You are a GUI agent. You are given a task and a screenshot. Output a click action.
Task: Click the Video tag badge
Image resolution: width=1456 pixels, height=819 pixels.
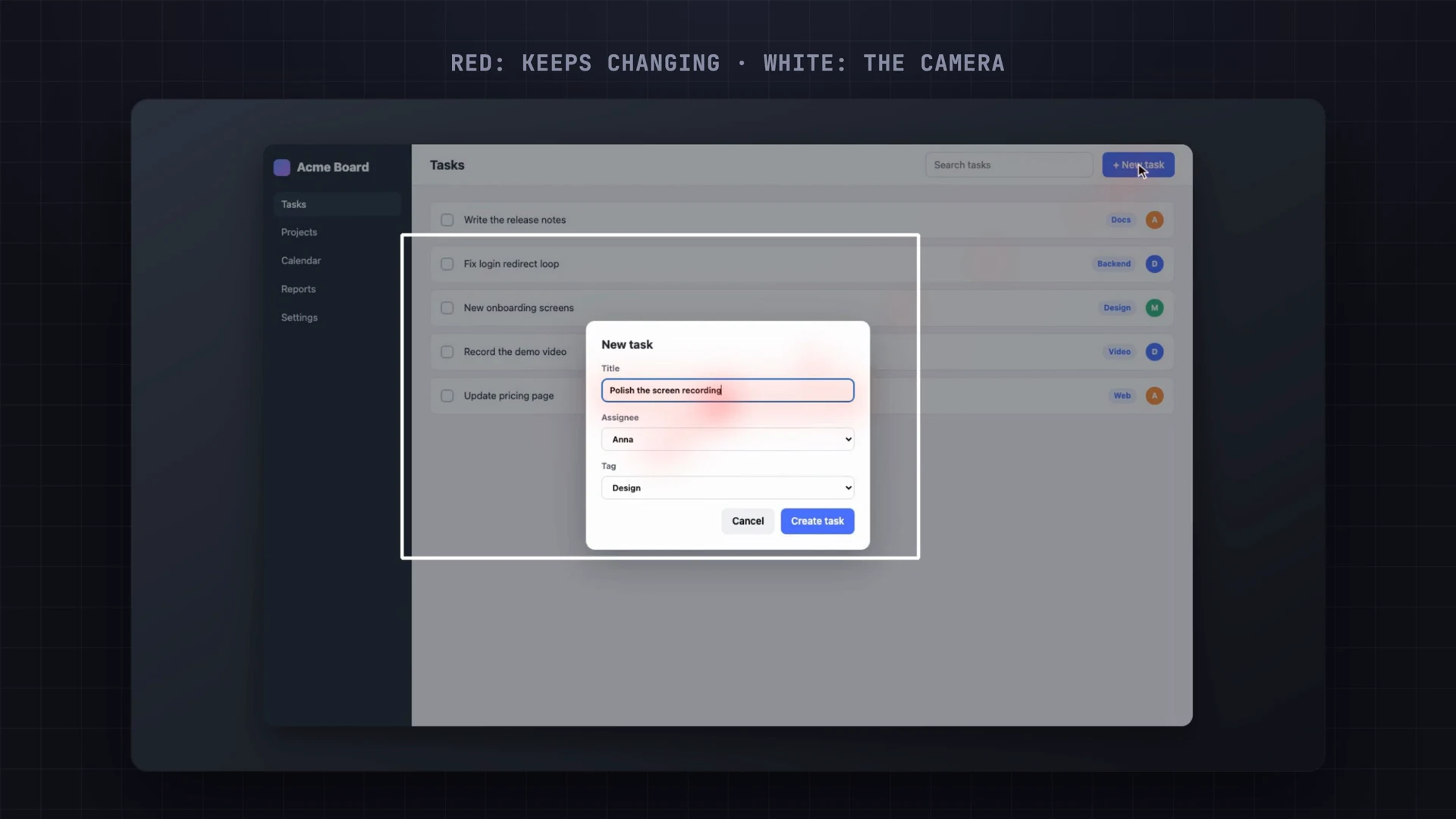[1119, 352]
